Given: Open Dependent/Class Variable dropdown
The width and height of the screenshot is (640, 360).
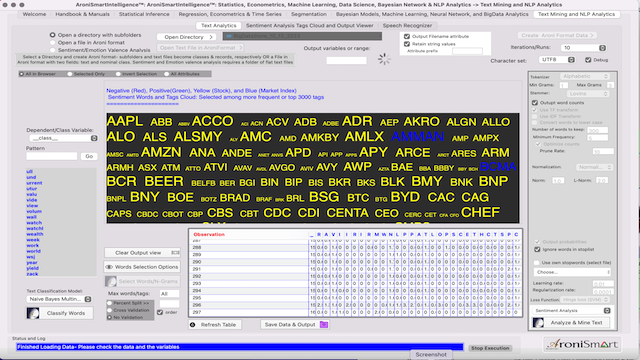Looking at the screenshot, I should pos(62,138).
